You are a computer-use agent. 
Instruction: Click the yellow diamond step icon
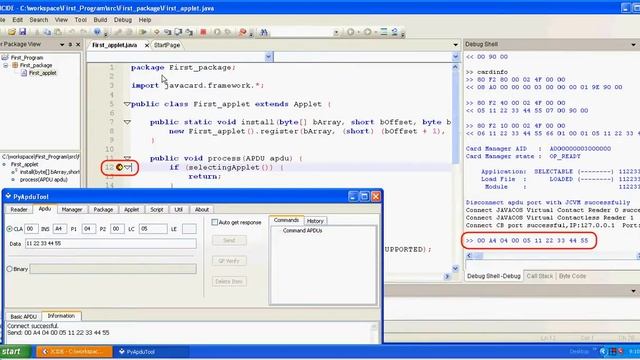point(156,32)
